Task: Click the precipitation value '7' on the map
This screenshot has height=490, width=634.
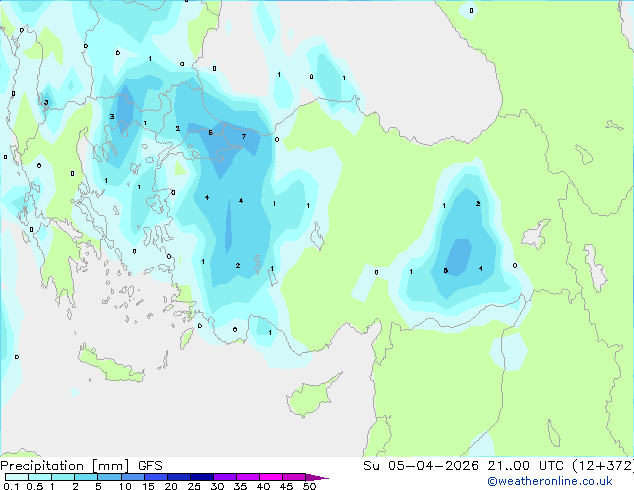Action: (x=244, y=136)
